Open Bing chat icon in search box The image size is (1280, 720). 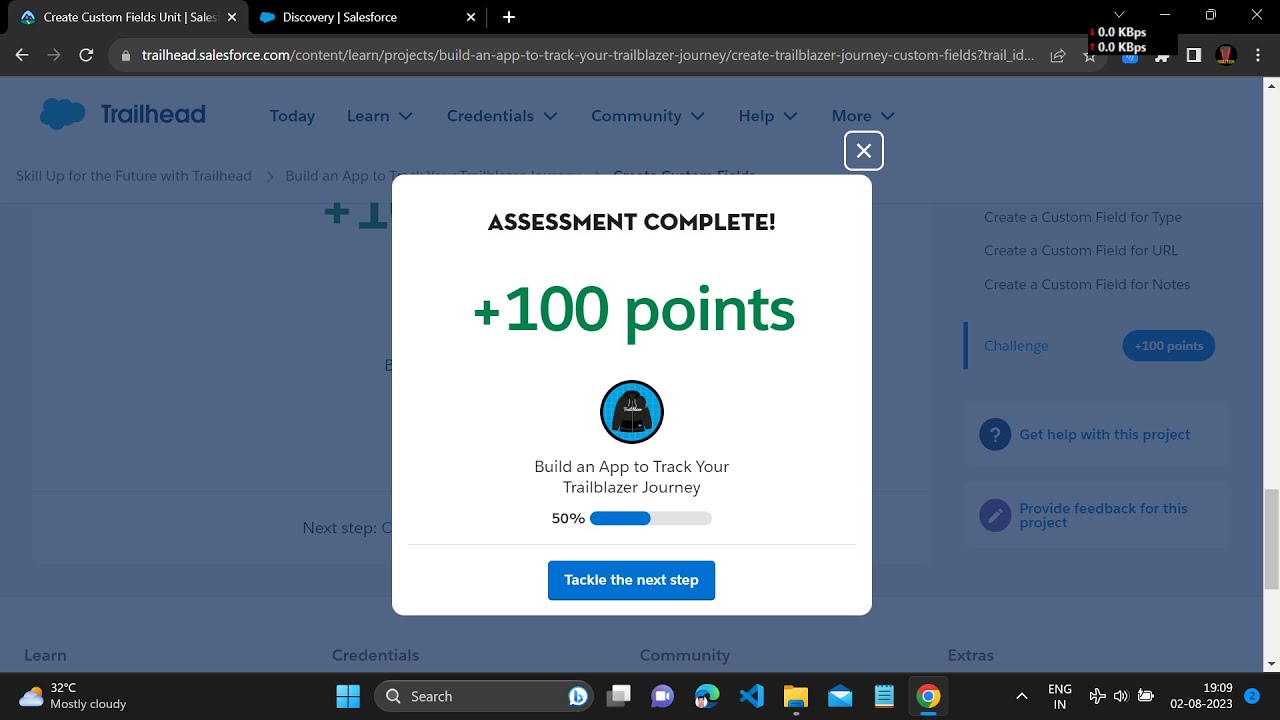(x=577, y=696)
